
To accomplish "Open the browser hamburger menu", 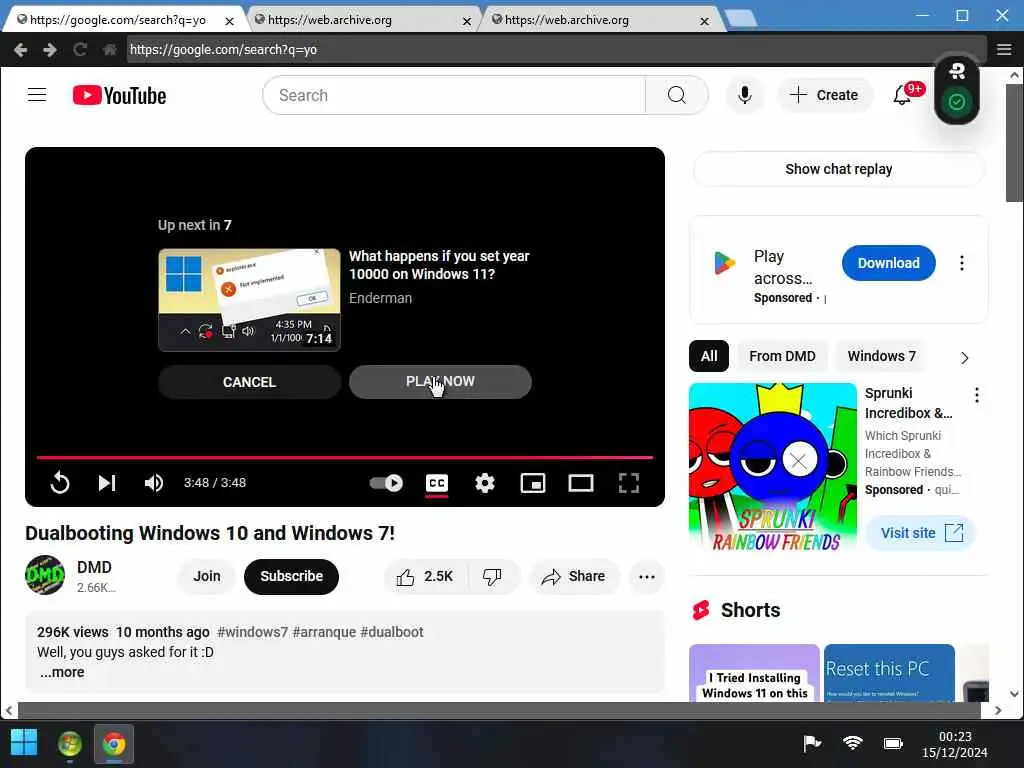I will click(x=1004, y=50).
